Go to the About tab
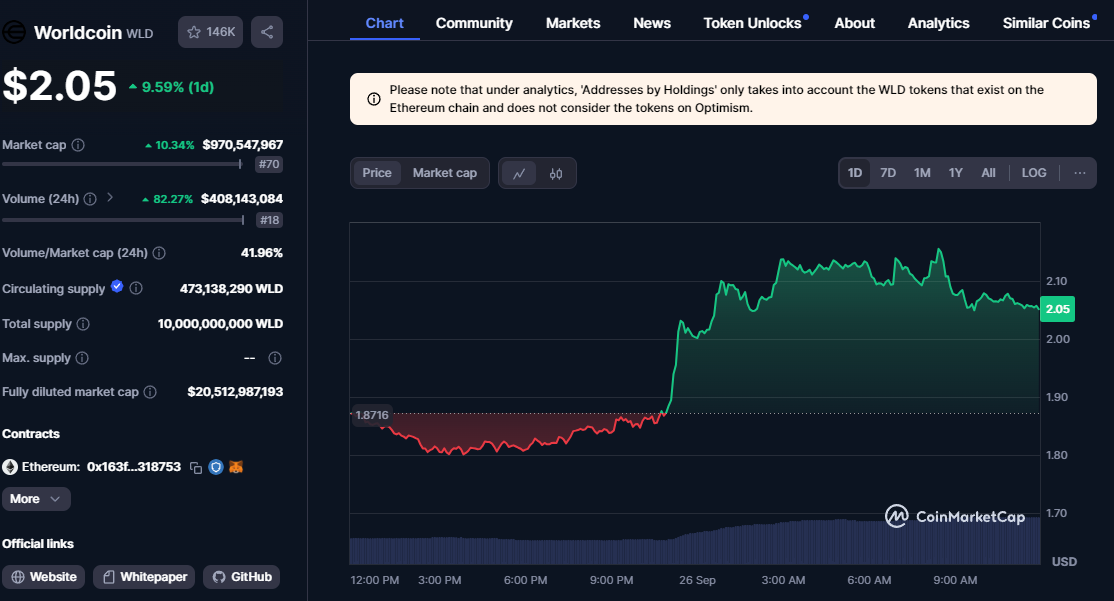 pos(854,23)
